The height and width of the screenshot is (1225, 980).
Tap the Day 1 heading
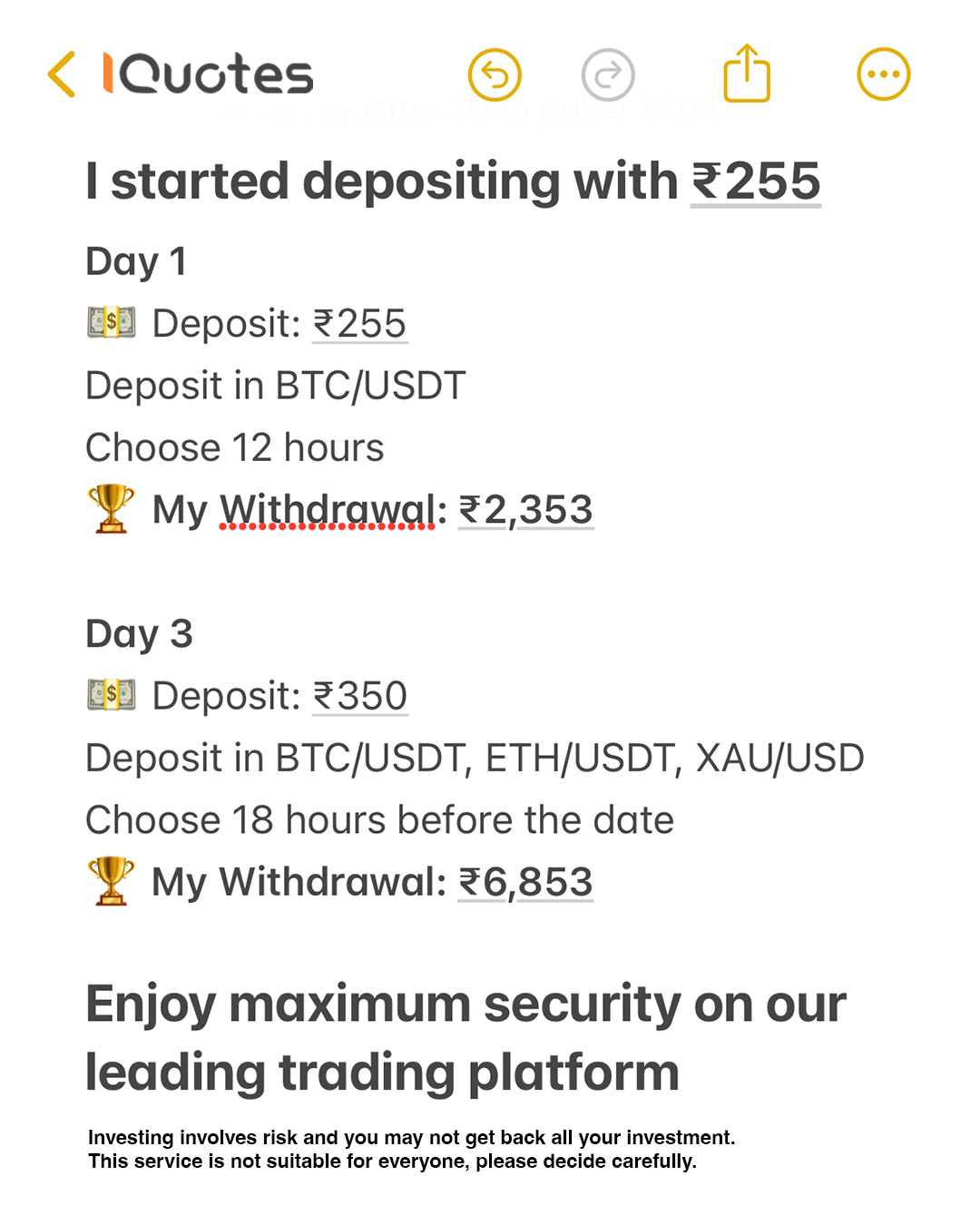[x=136, y=262]
